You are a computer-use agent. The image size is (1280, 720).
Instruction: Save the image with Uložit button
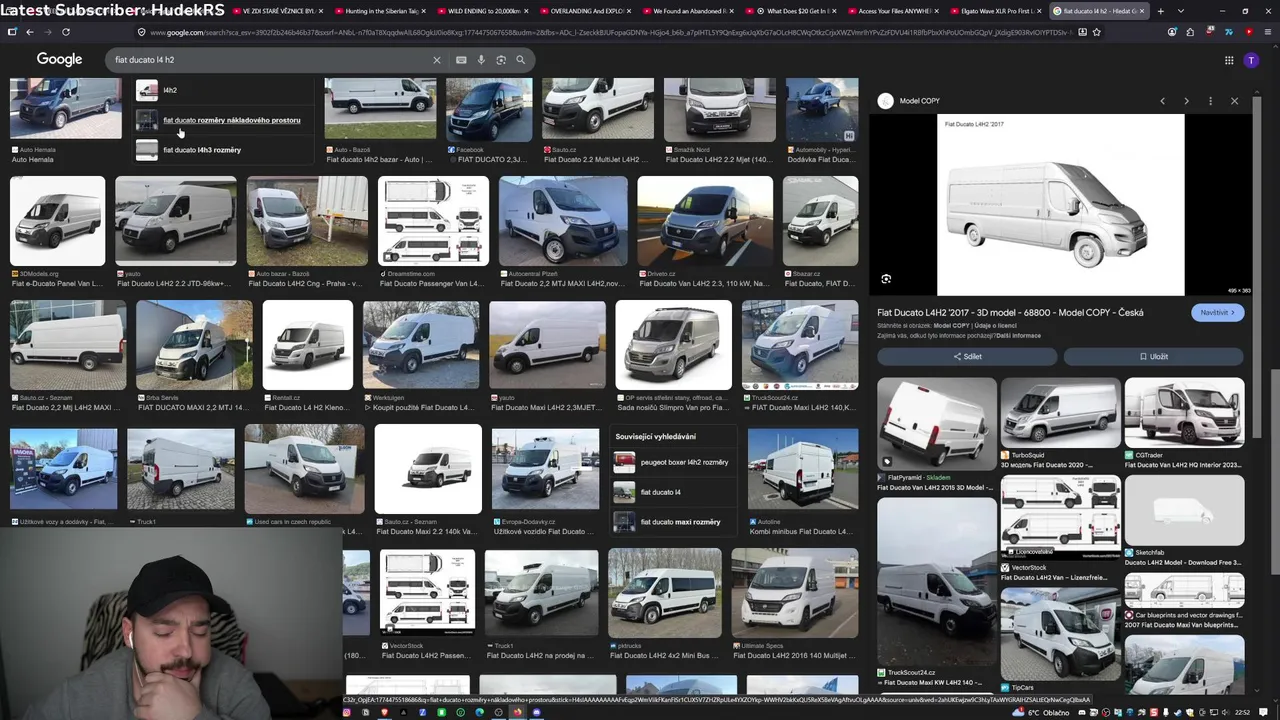[1153, 356]
